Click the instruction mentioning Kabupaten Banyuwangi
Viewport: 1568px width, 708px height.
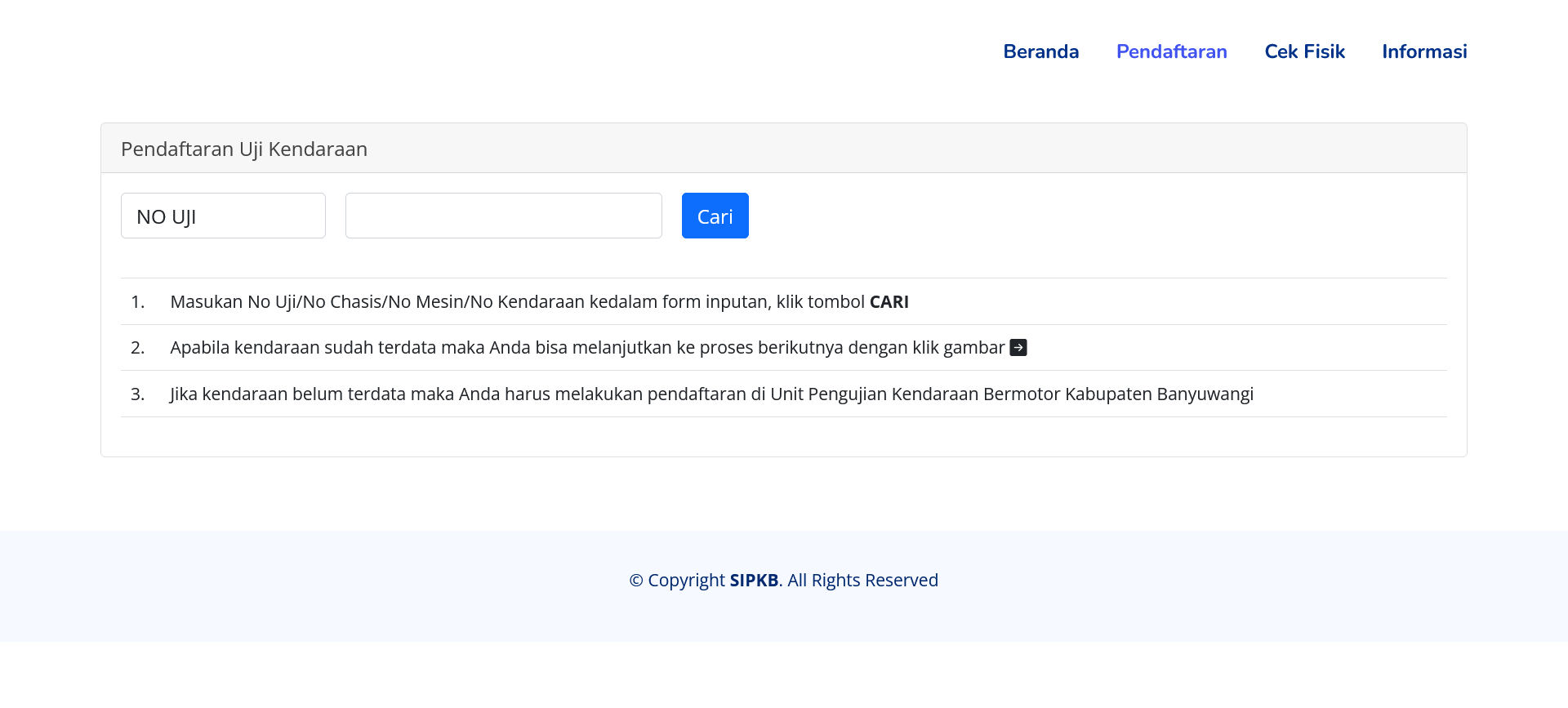[x=710, y=394]
